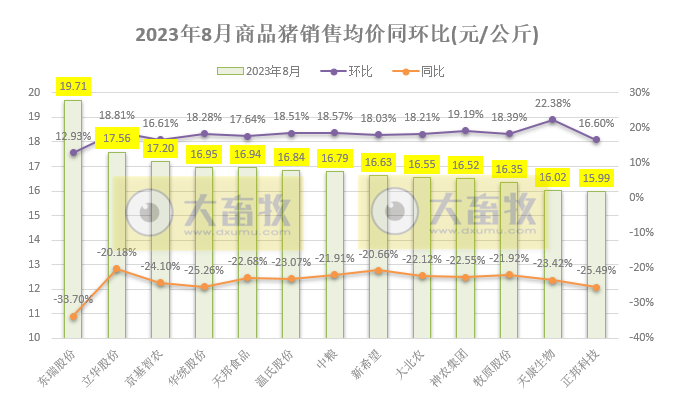This screenshot has width=684, height=408.
Task: Click the 18.51% 环比 label
Action: pos(291,117)
